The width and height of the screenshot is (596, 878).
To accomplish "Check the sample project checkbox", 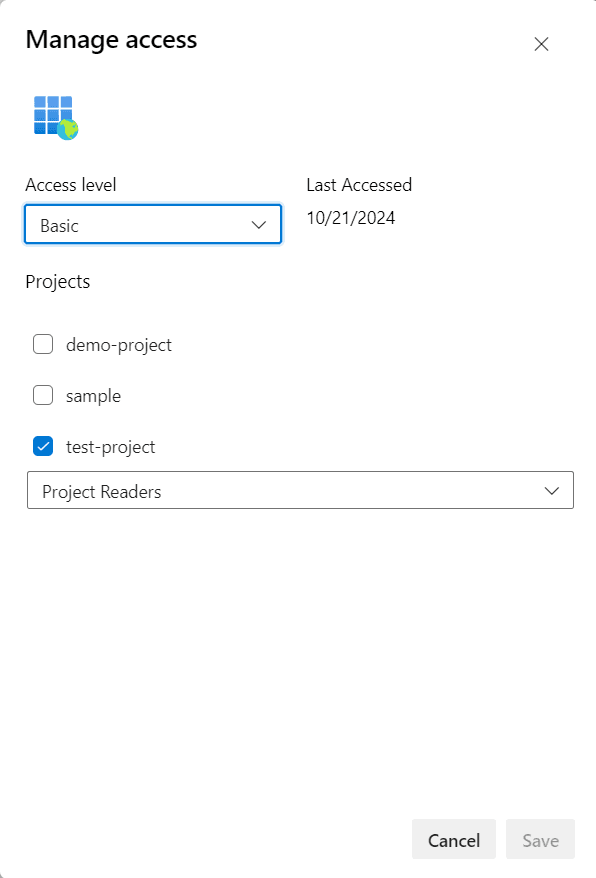I will click(x=43, y=394).
